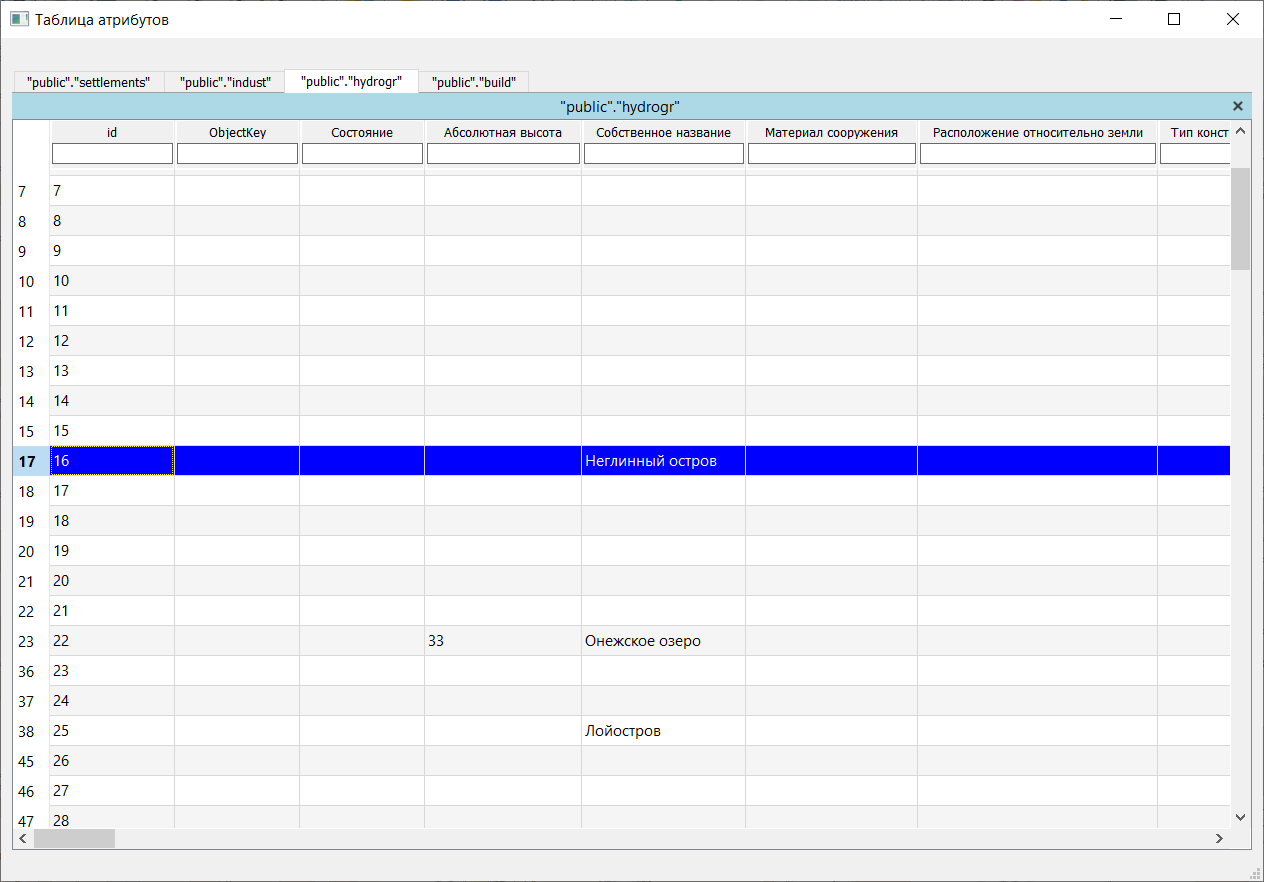1264x882 pixels.
Task: Click the attribute table window icon
Action: tap(19, 19)
